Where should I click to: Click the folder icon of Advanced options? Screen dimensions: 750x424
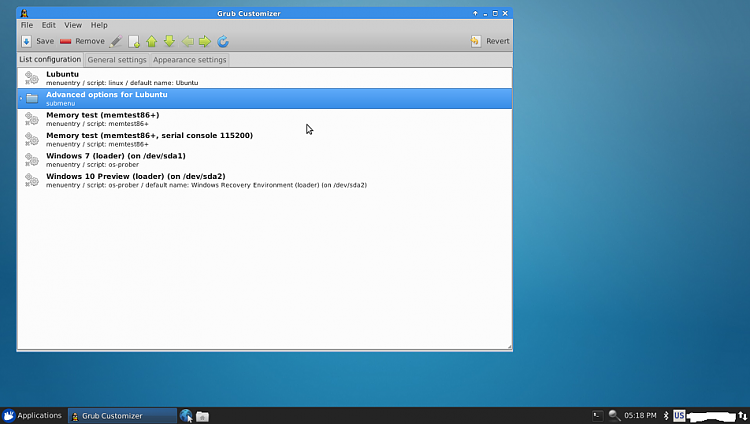point(32,99)
